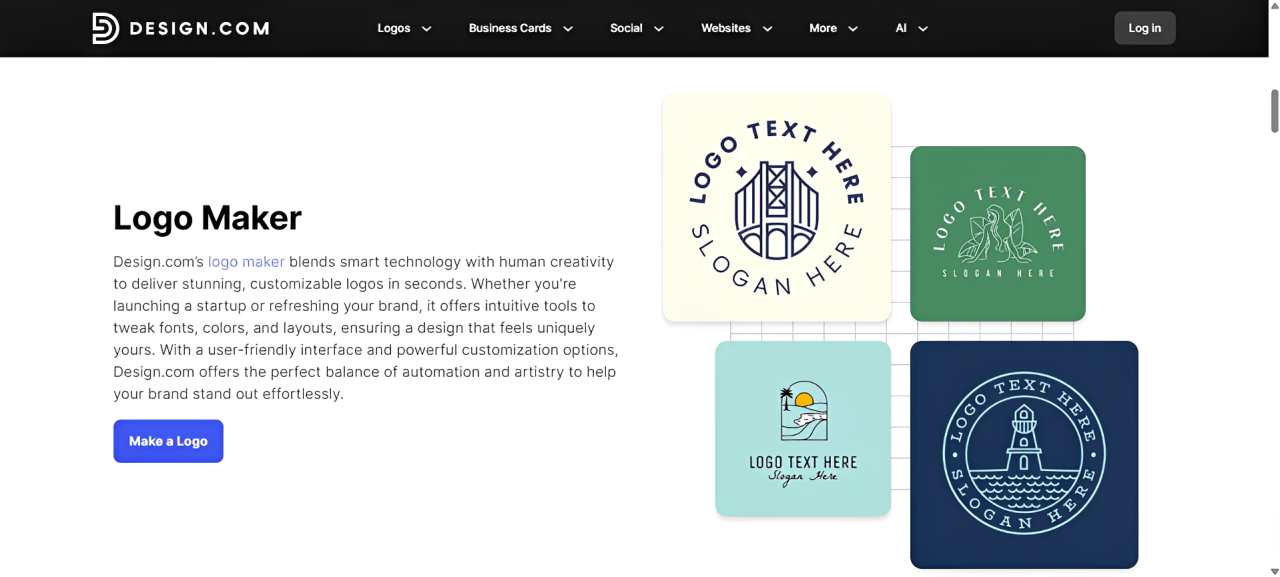Select the cream bridge logo thumbnail
The height and width of the screenshot is (577, 1280).
click(777, 208)
